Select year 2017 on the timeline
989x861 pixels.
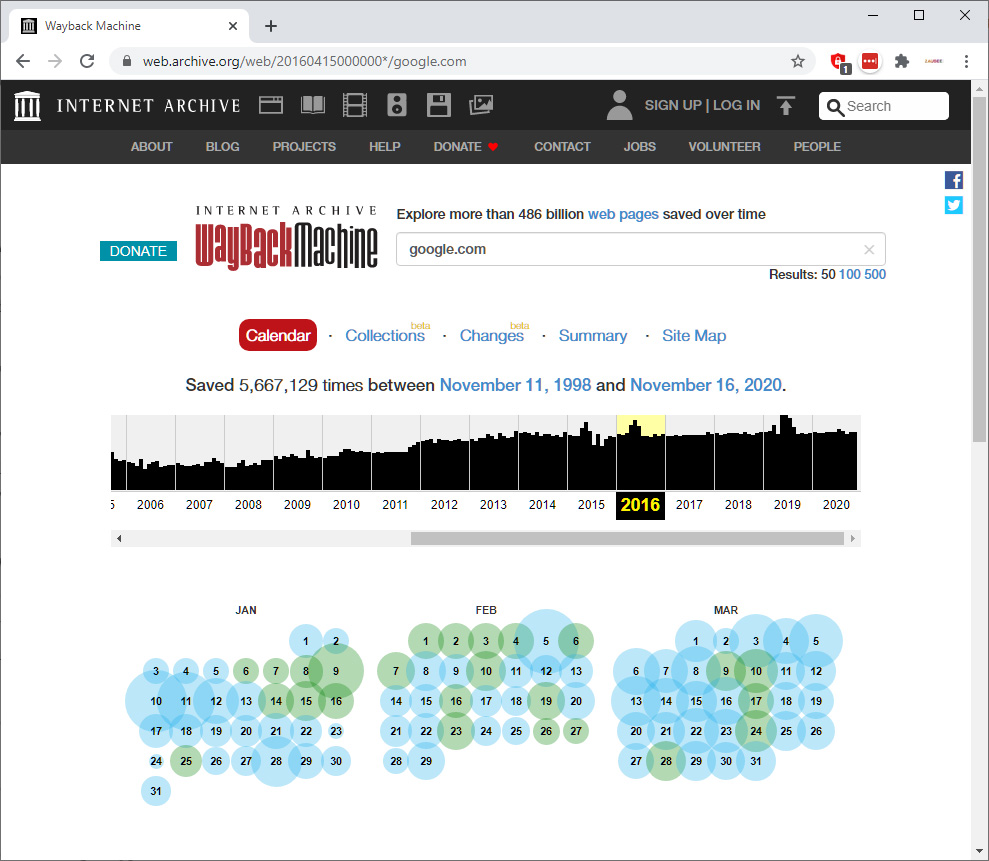click(x=689, y=505)
